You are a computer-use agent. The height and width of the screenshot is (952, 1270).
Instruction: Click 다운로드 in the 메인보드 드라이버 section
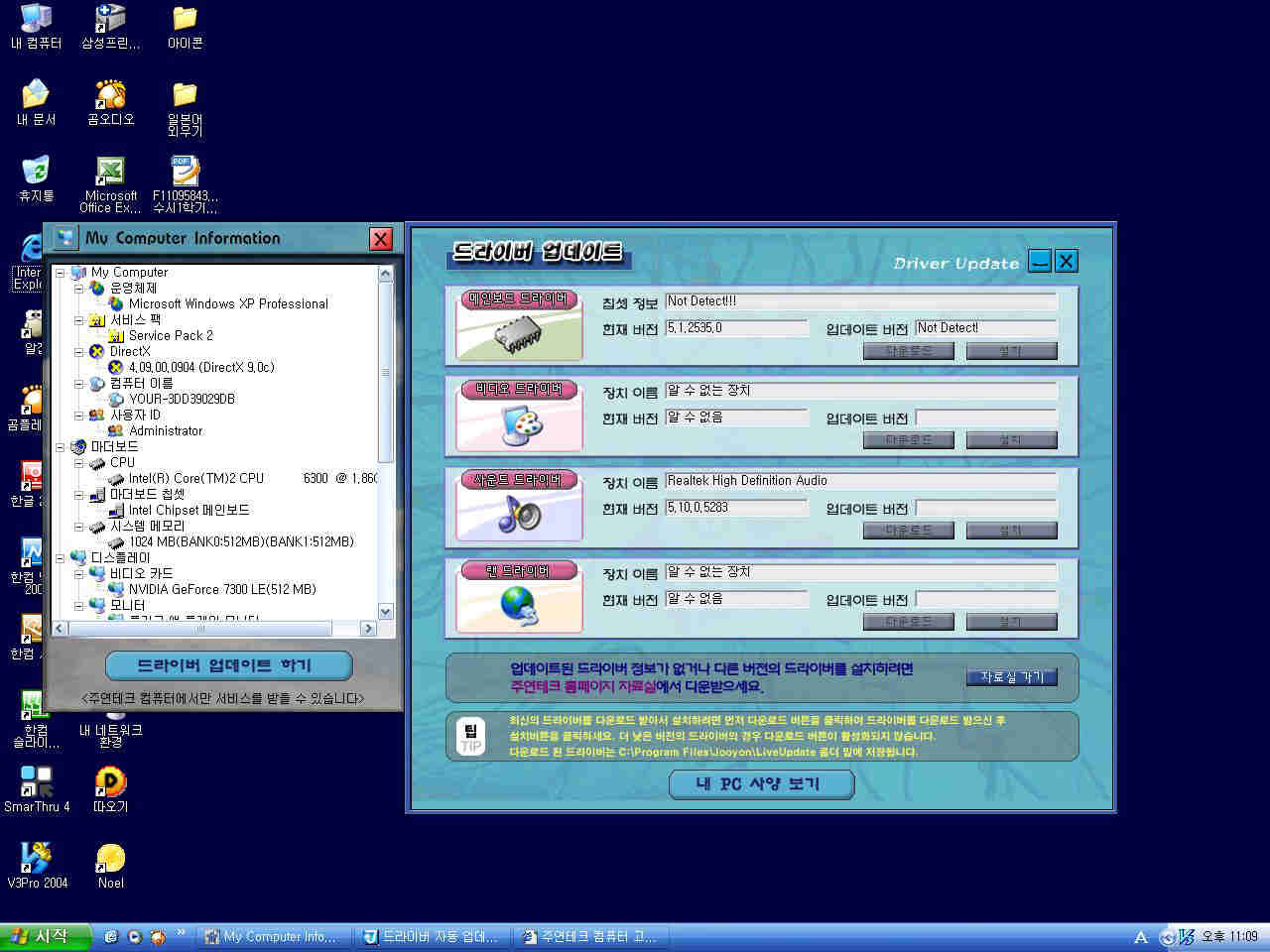(909, 351)
